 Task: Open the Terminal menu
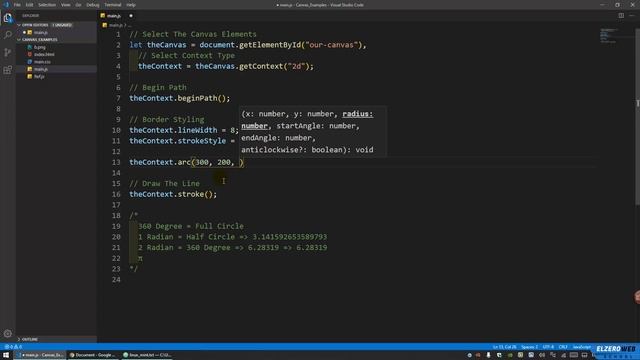click(113, 5)
